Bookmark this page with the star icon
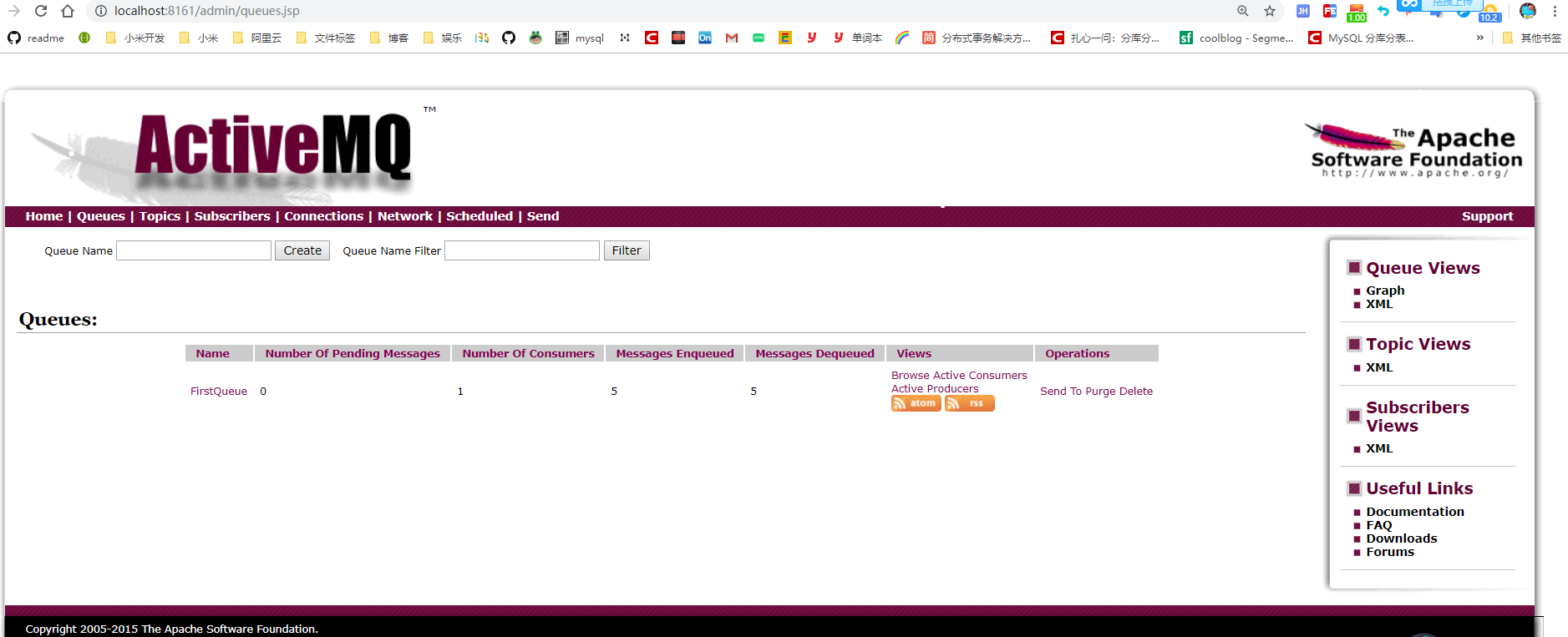This screenshot has width=1568, height=637. pyautogui.click(x=1270, y=11)
